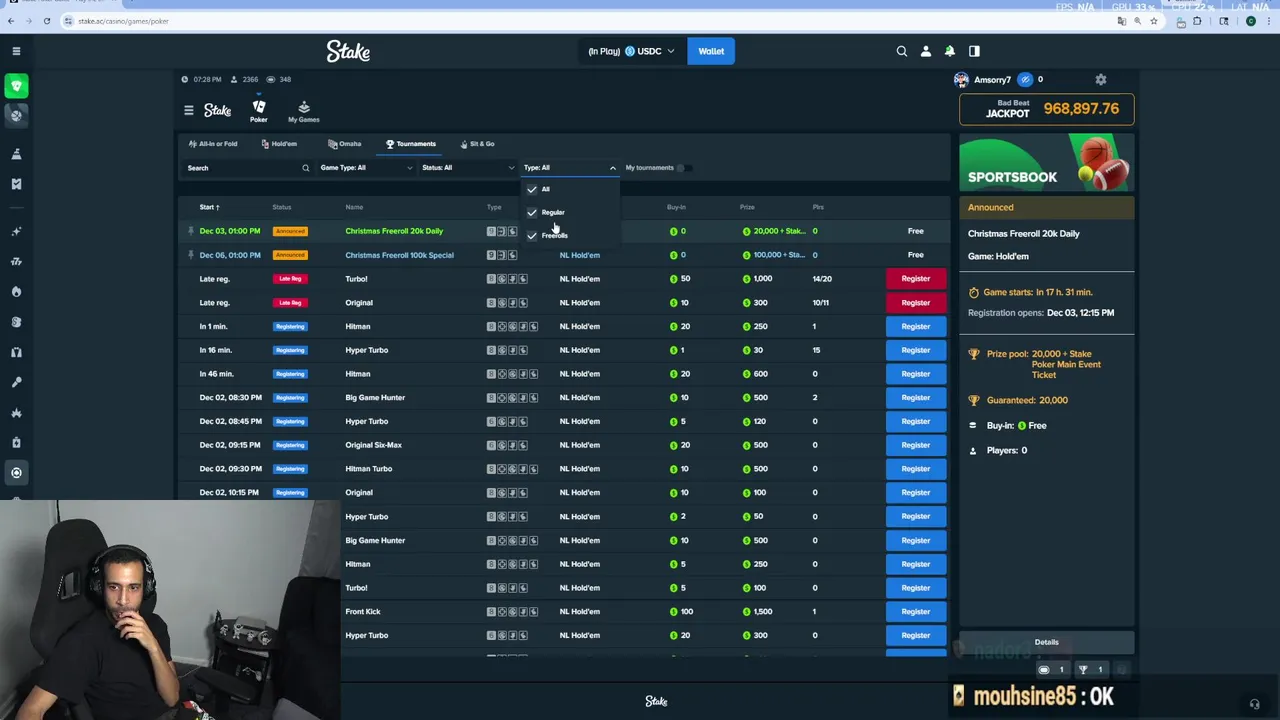Open site search magnifier in header

click(901, 51)
